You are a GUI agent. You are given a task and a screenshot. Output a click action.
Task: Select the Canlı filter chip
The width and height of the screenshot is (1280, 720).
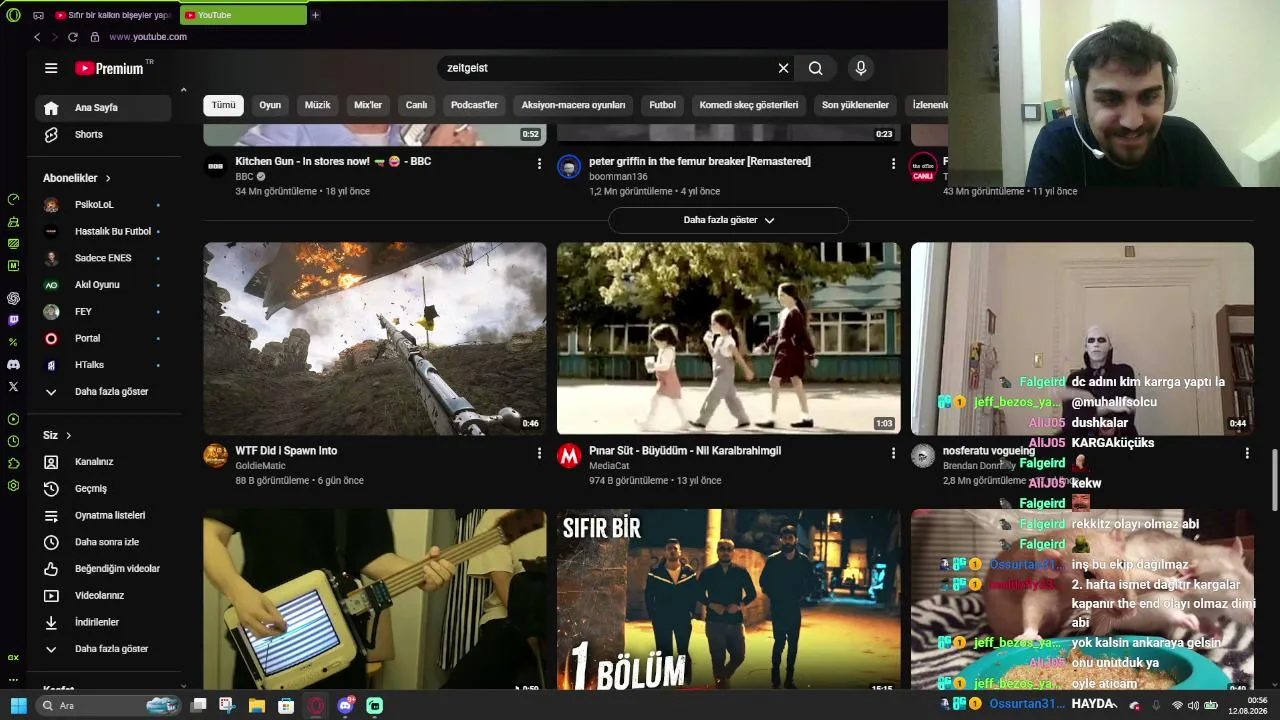tap(416, 105)
